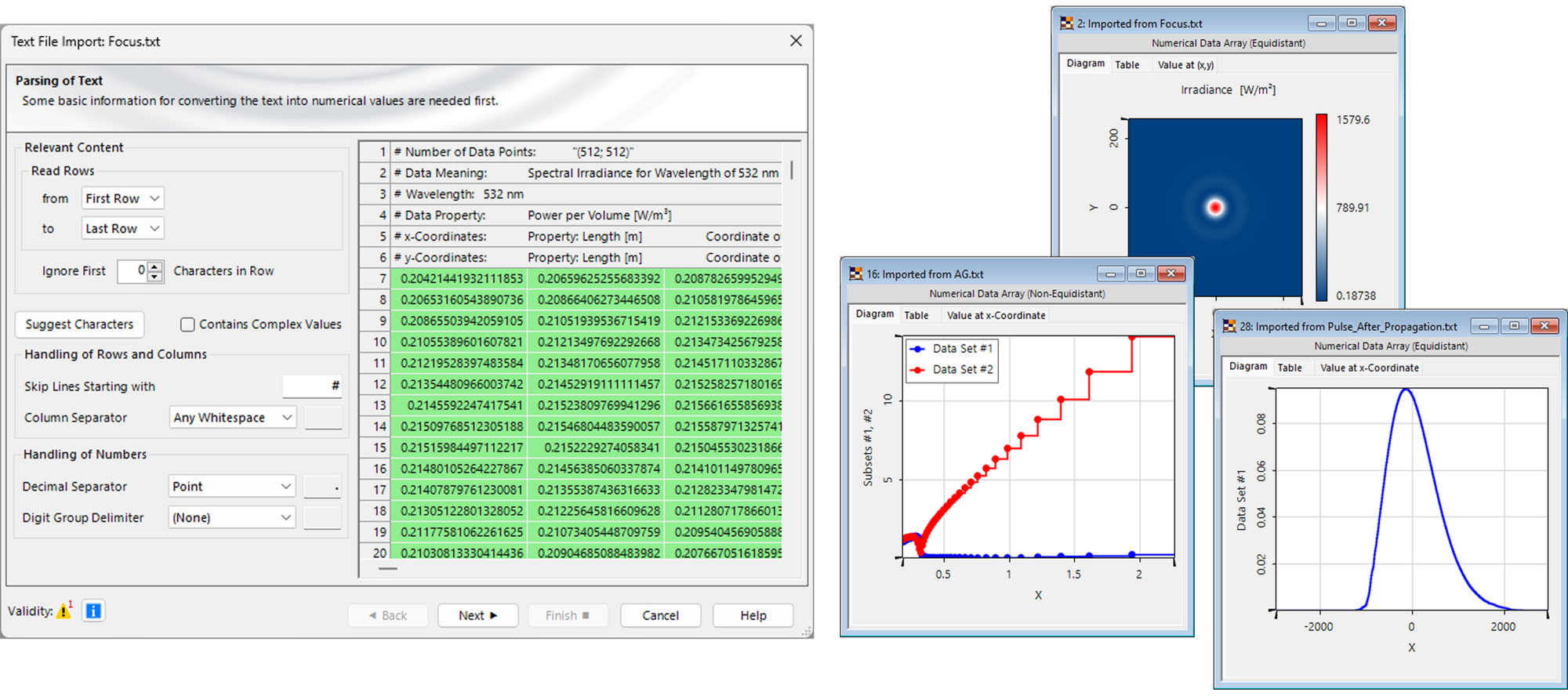Click the custom column separator field
The height and width of the screenshot is (696, 1568).
click(x=323, y=418)
